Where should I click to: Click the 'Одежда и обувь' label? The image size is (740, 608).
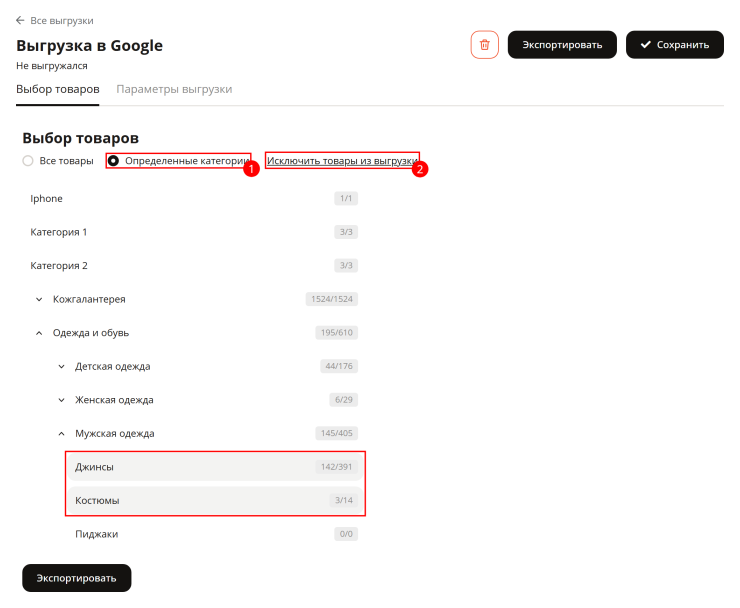click(x=91, y=333)
